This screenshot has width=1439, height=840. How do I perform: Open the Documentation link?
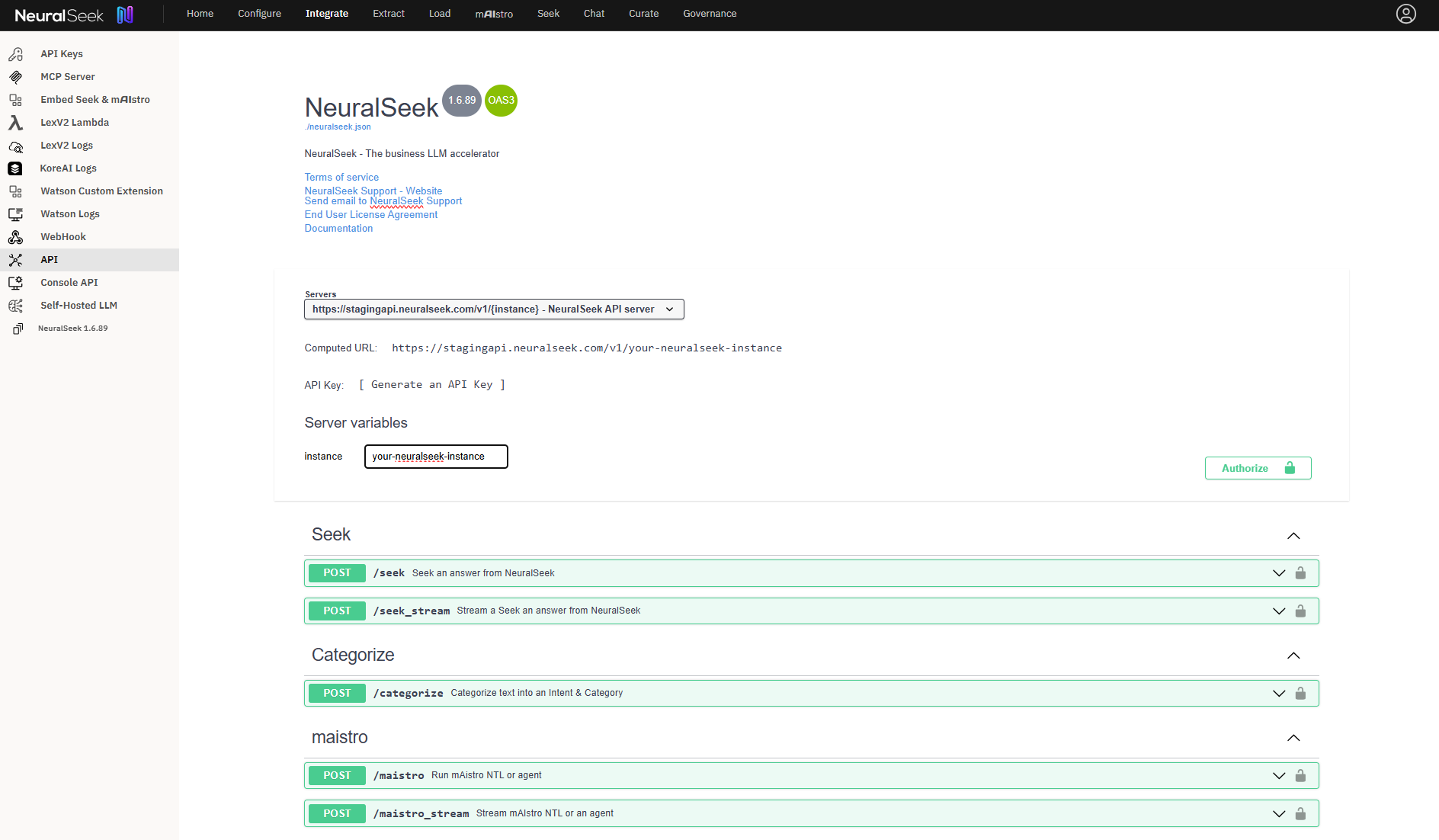pyautogui.click(x=339, y=229)
